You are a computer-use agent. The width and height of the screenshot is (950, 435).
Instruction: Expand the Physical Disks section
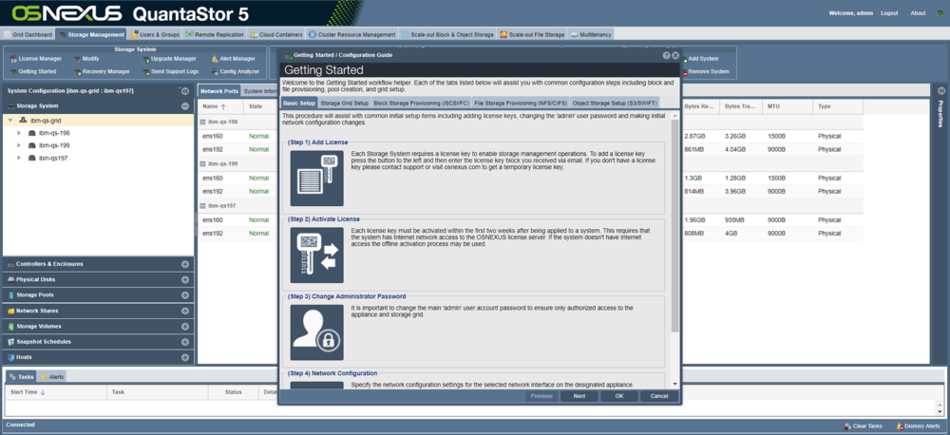click(x=185, y=280)
